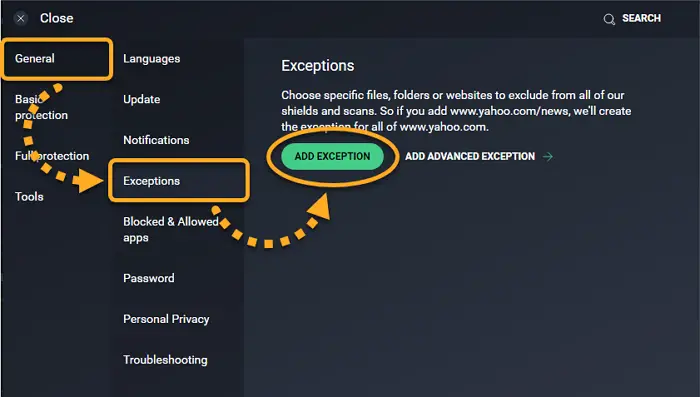The image size is (700, 397).
Task: Open the SEARCH text field
Action: point(642,18)
